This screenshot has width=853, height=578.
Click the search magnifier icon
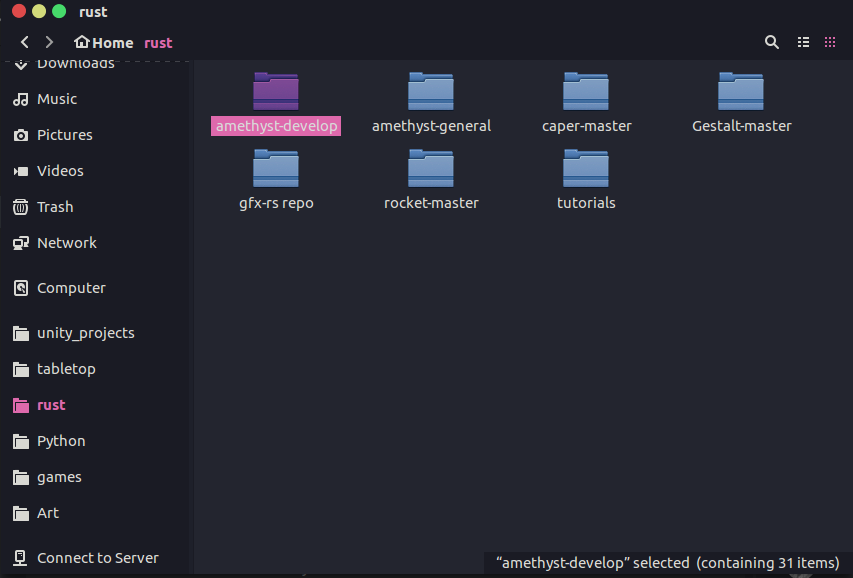coord(771,43)
